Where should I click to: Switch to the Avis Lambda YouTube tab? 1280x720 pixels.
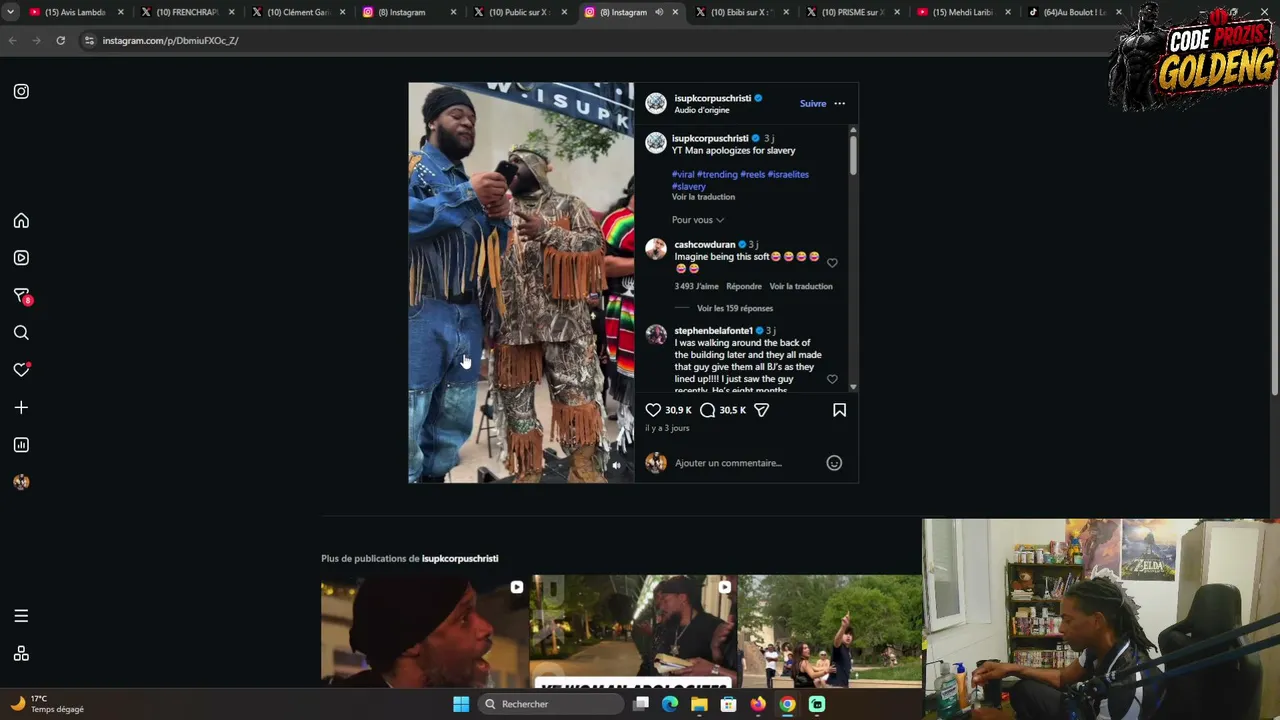[76, 12]
